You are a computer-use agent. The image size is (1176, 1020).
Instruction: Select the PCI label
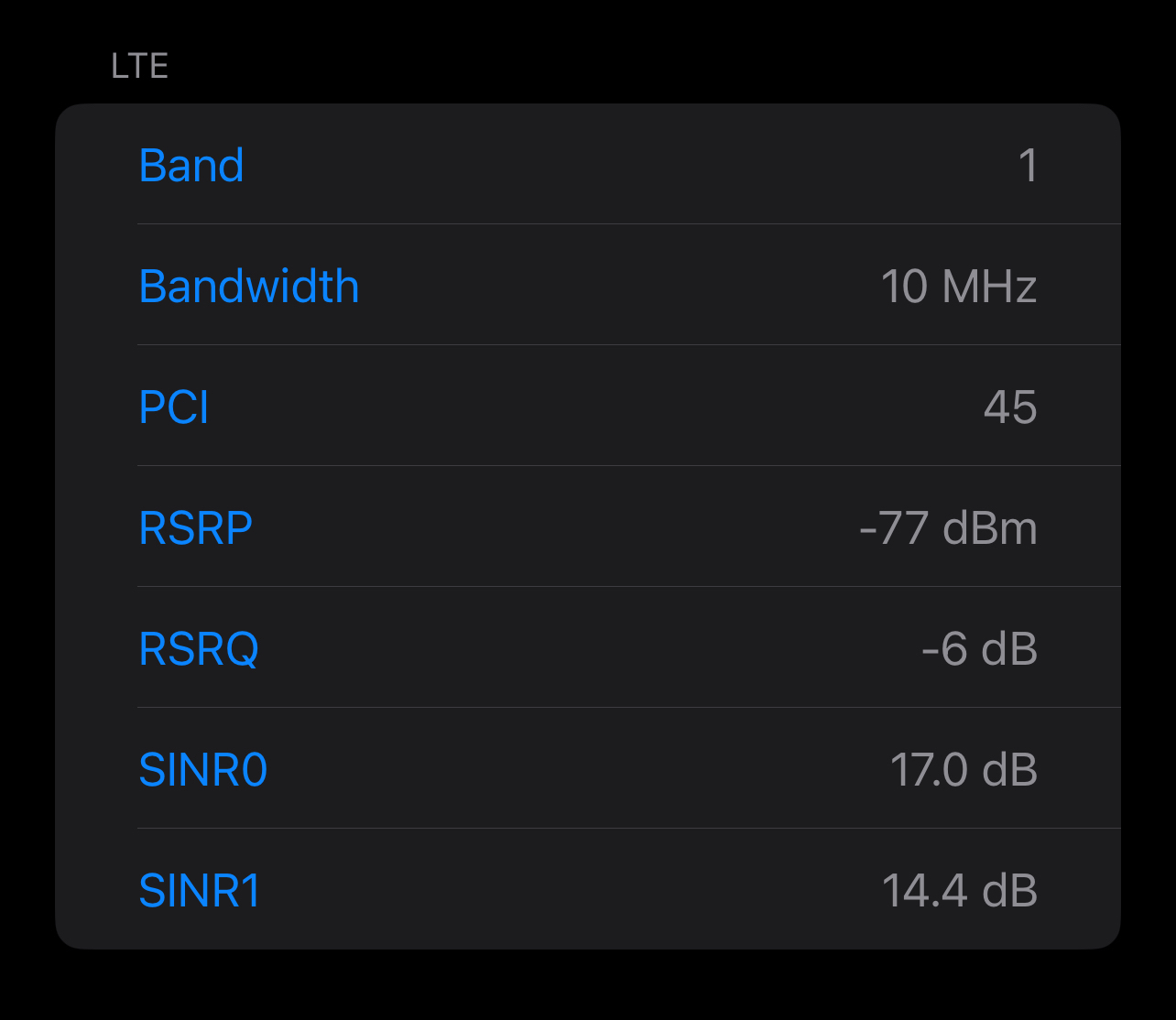[x=174, y=407]
